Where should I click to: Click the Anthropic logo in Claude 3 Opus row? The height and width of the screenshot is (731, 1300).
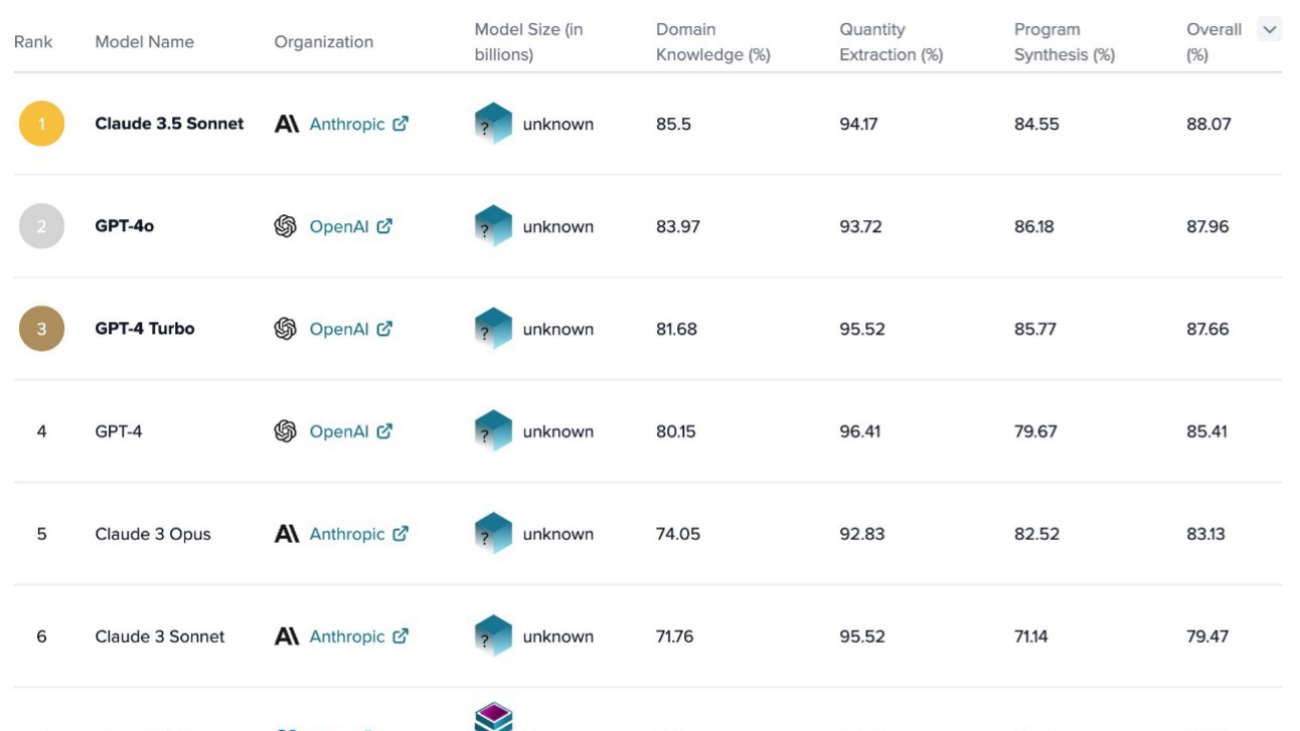[x=287, y=534]
